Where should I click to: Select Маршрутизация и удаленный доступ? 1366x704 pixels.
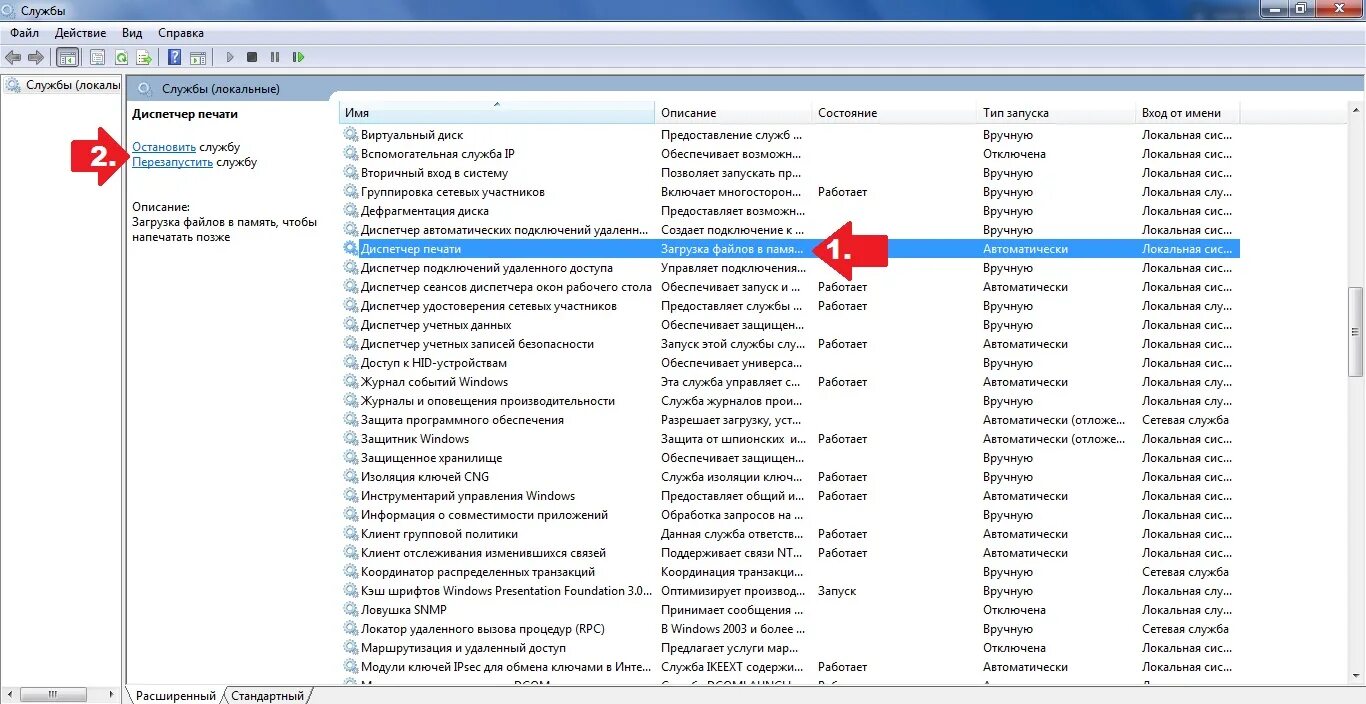pyautogui.click(x=463, y=648)
